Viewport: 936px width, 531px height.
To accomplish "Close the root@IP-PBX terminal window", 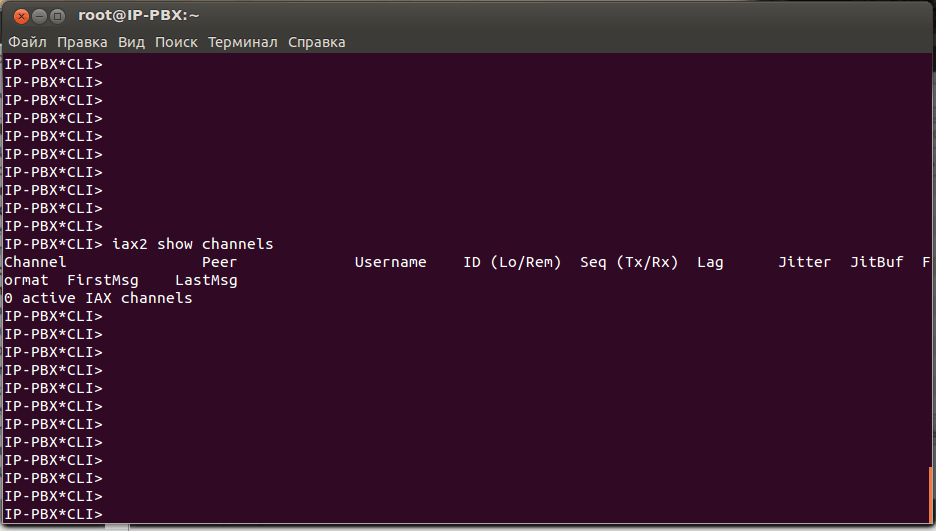I will click(x=21, y=16).
